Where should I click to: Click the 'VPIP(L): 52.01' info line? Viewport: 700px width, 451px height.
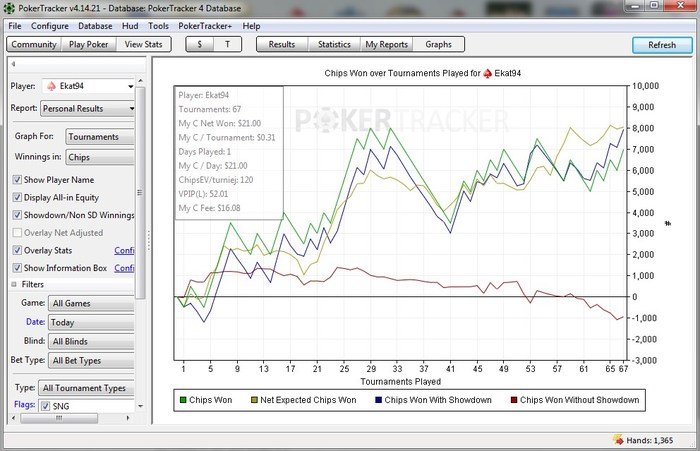[203, 194]
